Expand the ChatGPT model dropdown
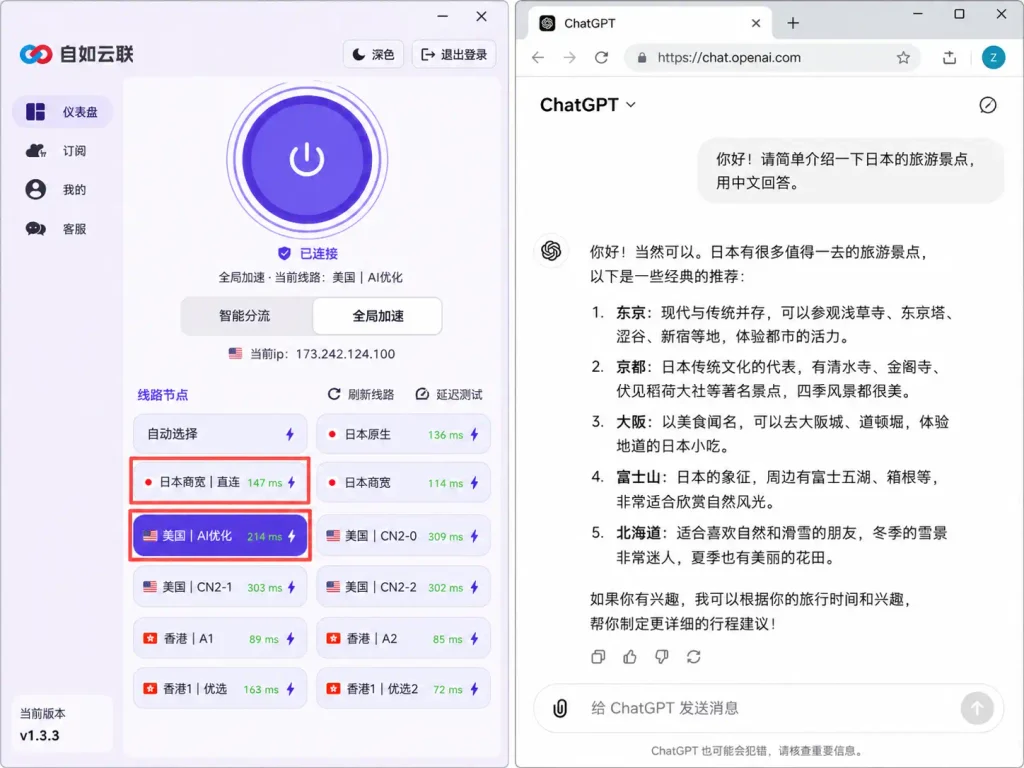The width and height of the screenshot is (1024, 768). coord(588,104)
